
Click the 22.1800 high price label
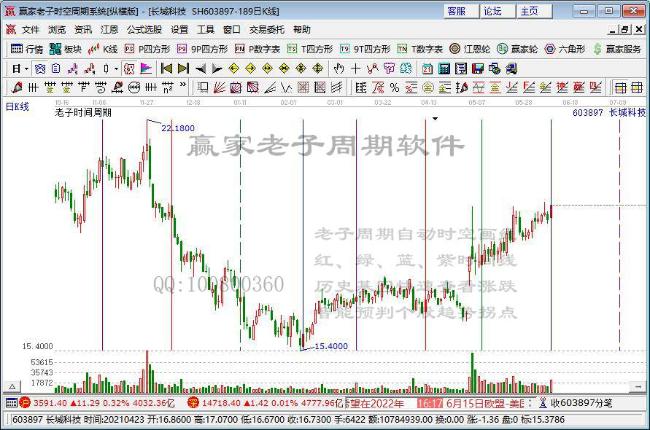point(177,128)
